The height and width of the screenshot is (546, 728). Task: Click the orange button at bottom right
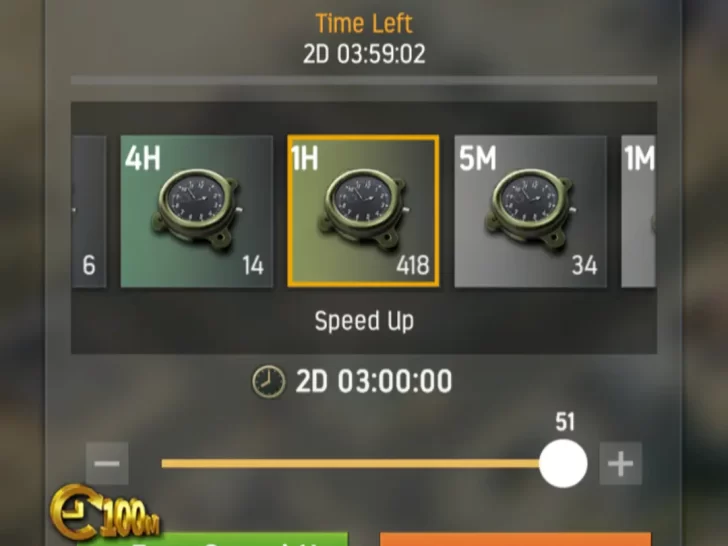[515, 540]
